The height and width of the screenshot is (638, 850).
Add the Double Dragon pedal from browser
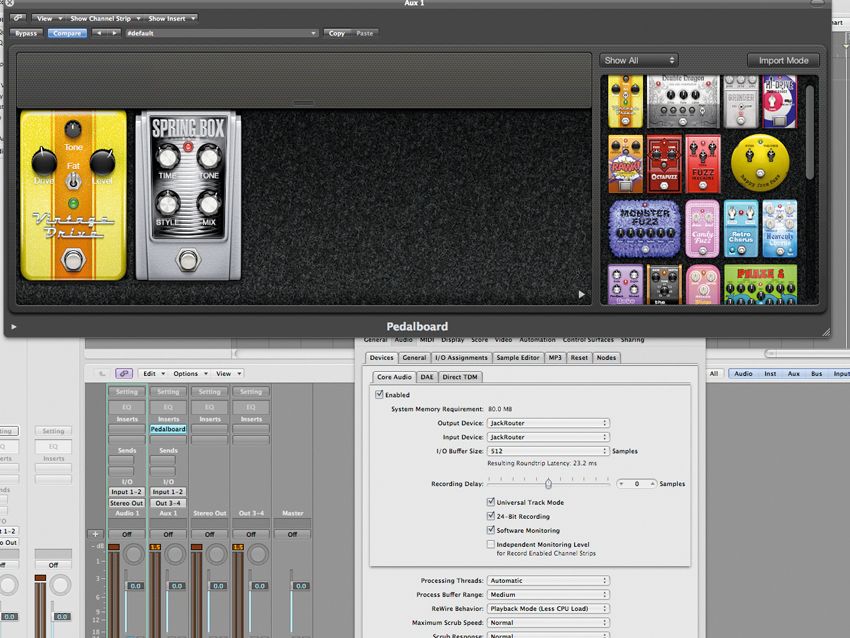[683, 101]
